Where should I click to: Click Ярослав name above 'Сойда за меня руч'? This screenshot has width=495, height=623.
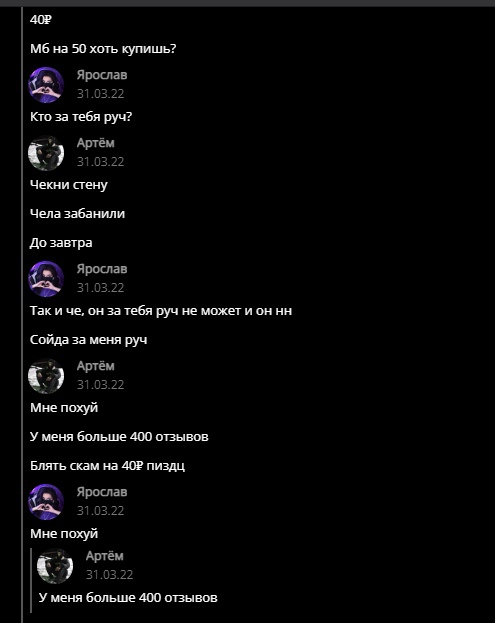(102, 269)
